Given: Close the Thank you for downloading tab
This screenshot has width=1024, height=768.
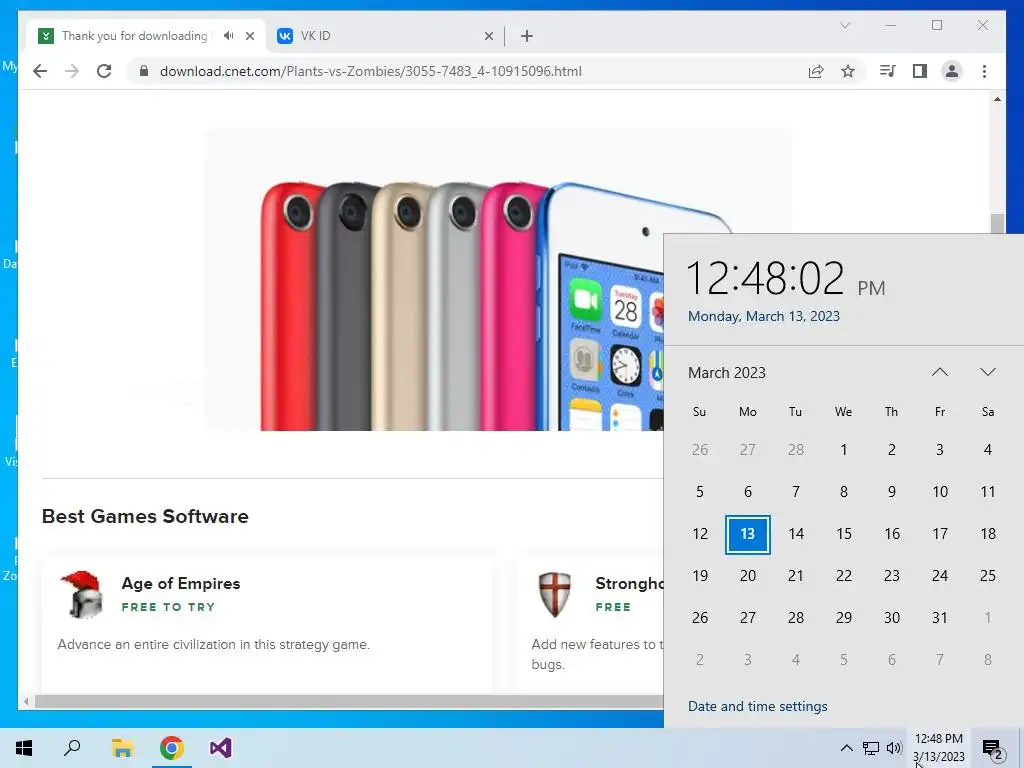Looking at the screenshot, I should click(249, 36).
